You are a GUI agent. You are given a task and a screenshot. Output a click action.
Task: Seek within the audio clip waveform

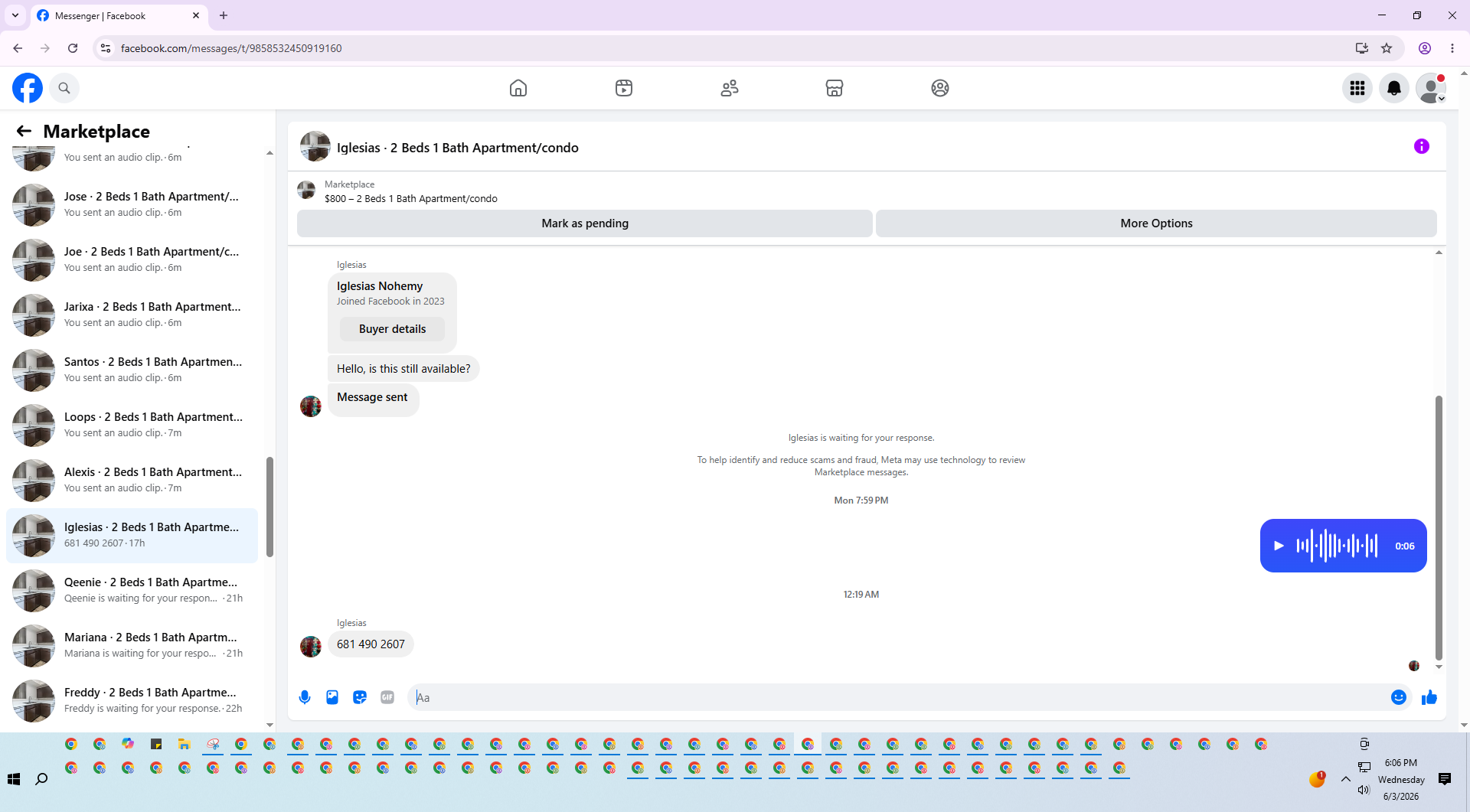[x=1337, y=546]
